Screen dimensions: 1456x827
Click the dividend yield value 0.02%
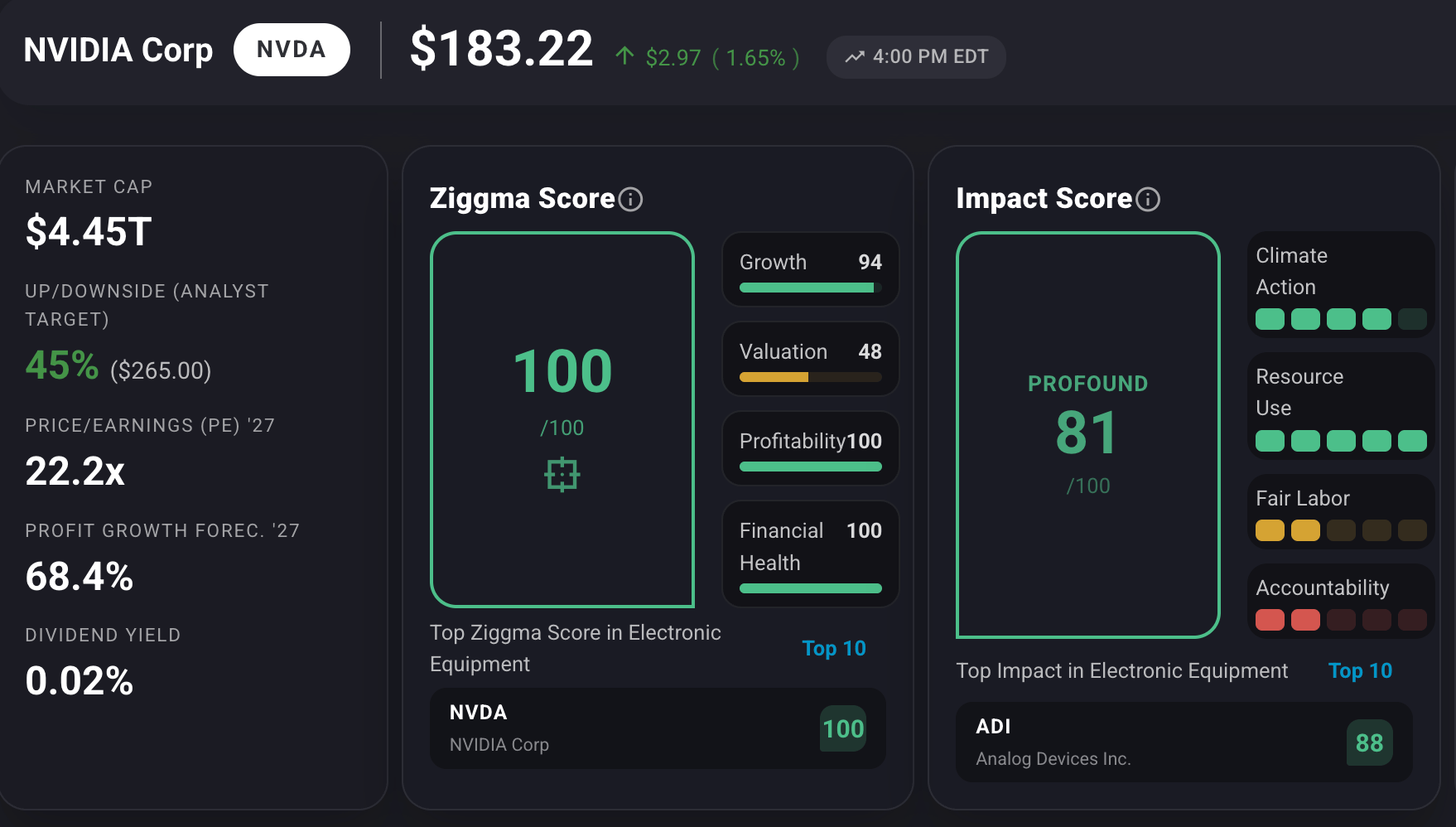[x=80, y=681]
